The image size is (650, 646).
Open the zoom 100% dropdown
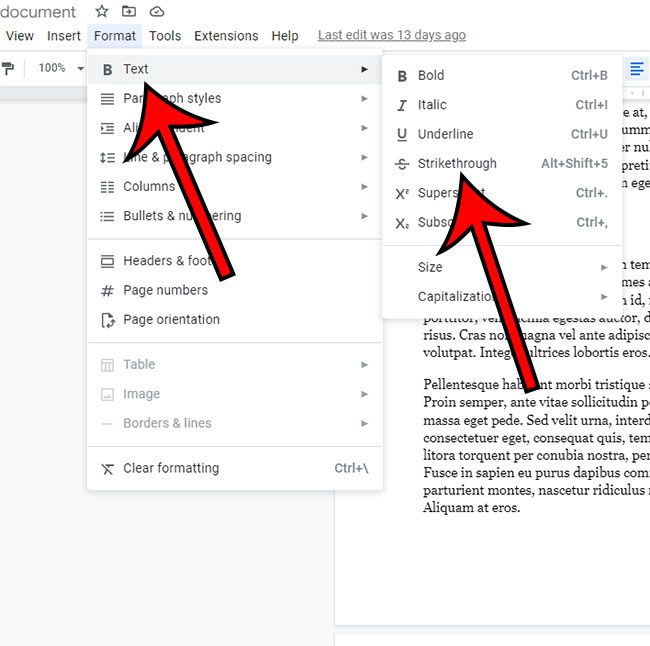click(x=61, y=69)
